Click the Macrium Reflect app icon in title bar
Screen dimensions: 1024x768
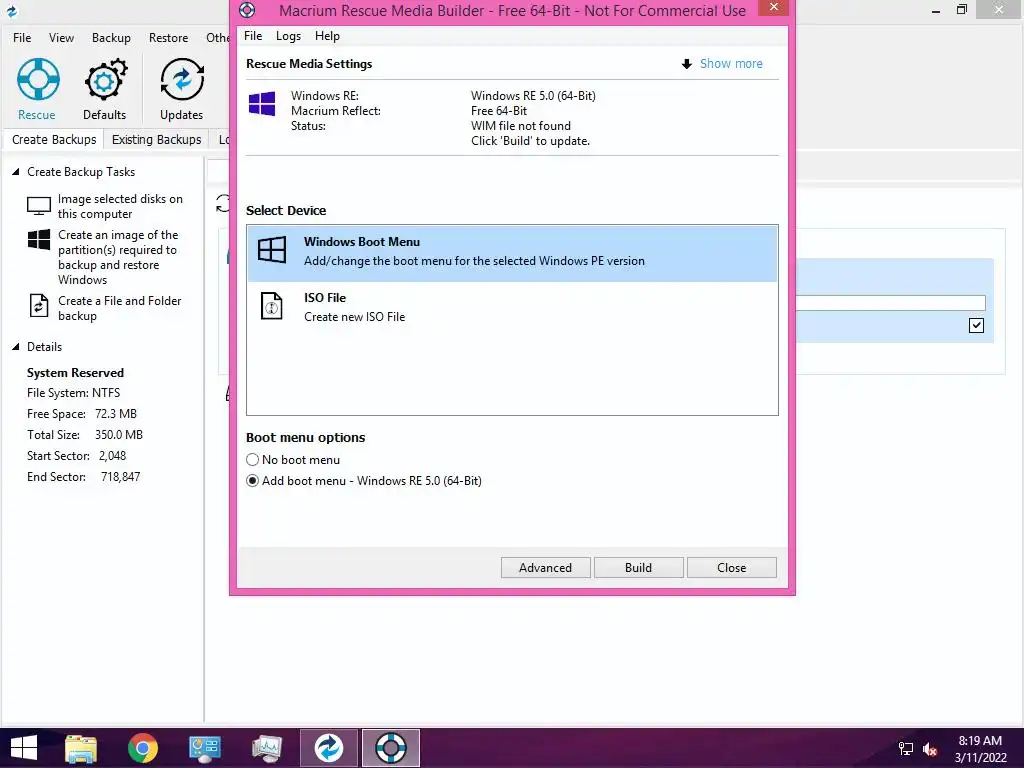[11, 10]
